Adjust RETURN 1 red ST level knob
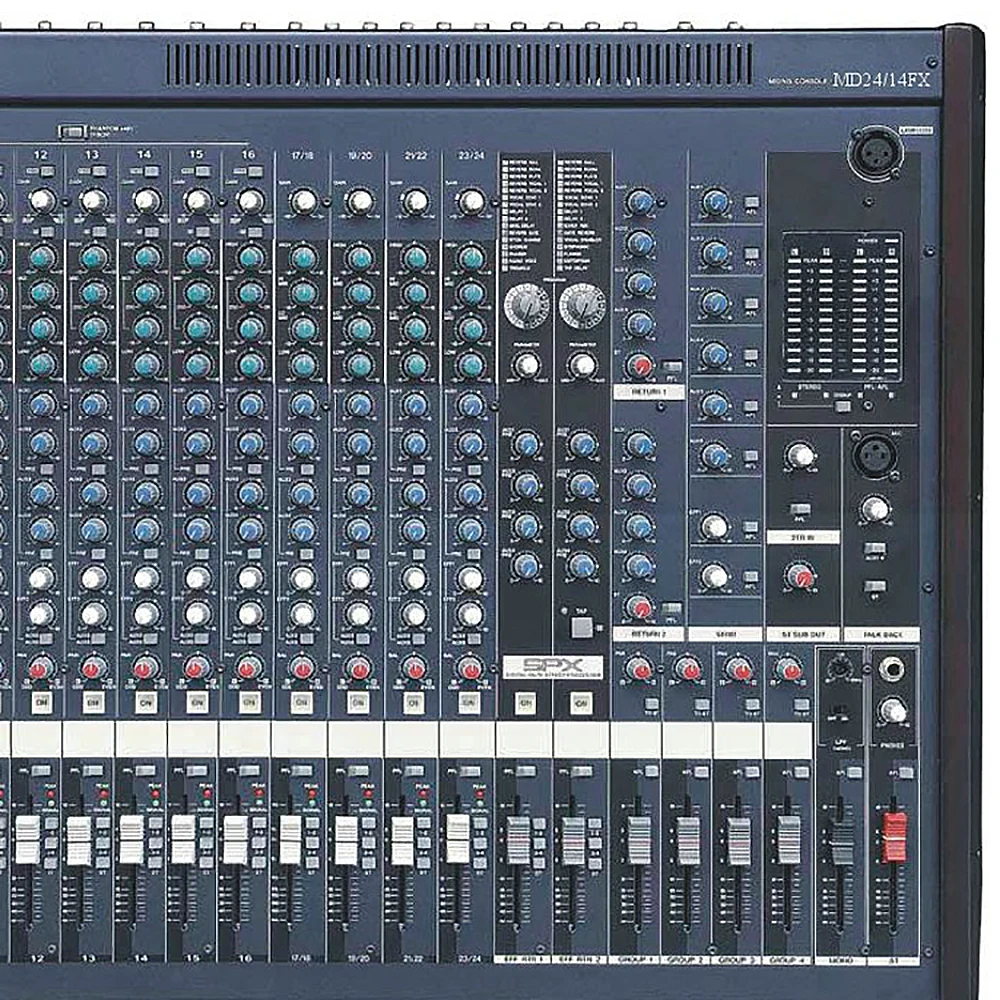Screen dimensions: 1000x1000 point(640,365)
